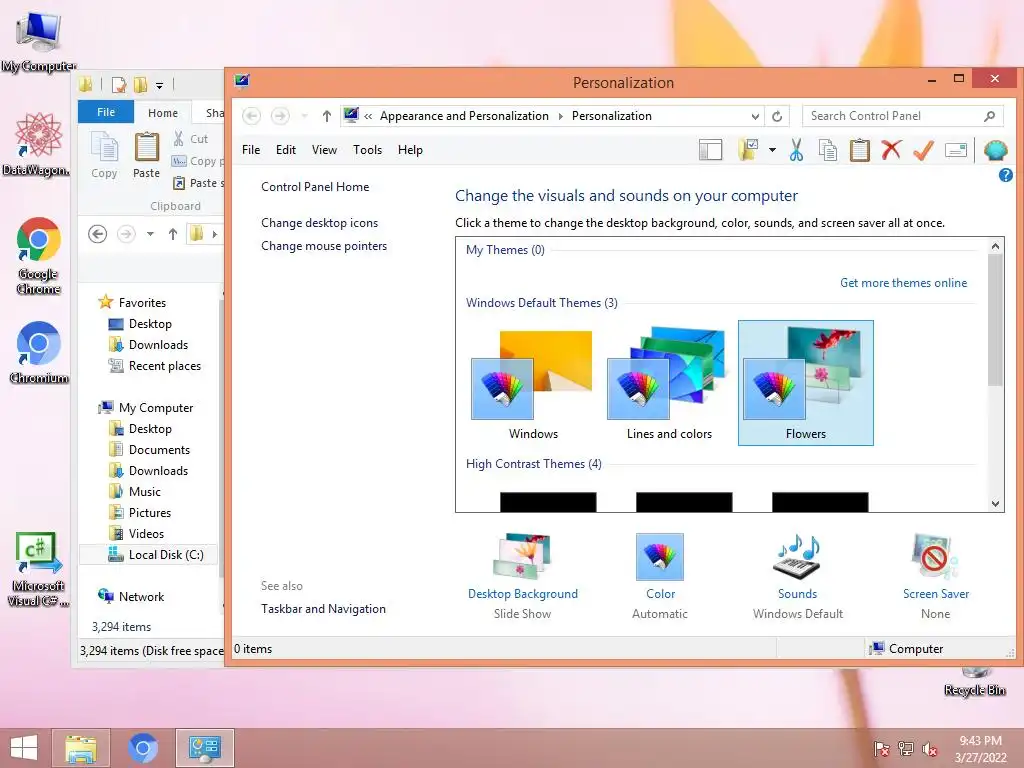Click Paste button in File Explorer ribbon

(x=146, y=155)
